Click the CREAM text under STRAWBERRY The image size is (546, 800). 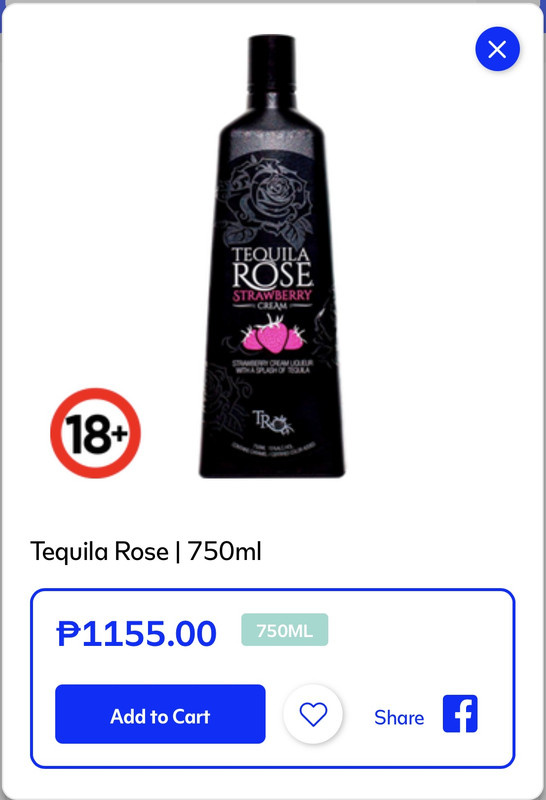[272, 306]
